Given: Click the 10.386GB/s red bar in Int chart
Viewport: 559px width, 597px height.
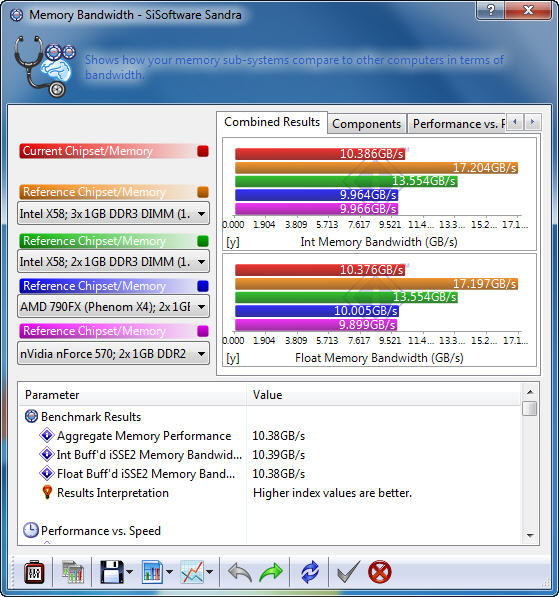Looking at the screenshot, I should [320, 154].
